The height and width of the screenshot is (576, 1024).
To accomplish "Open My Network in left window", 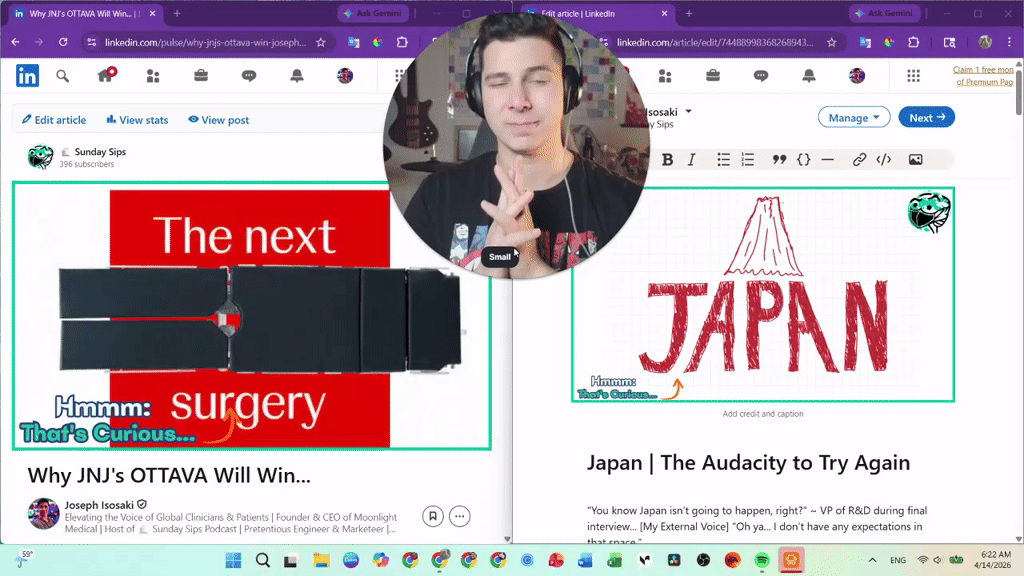I will tap(153, 76).
